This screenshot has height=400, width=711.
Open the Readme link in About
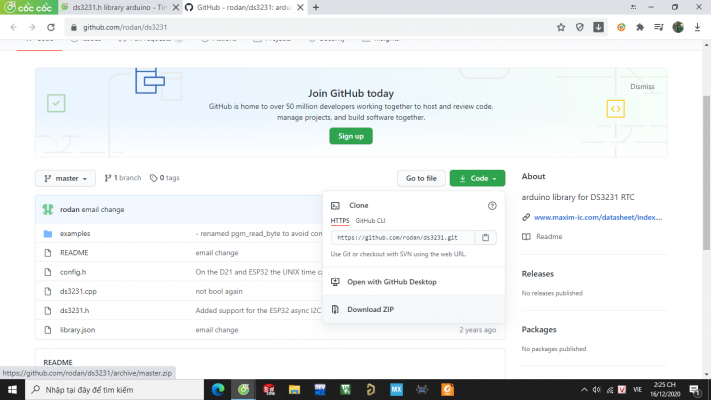coord(549,237)
